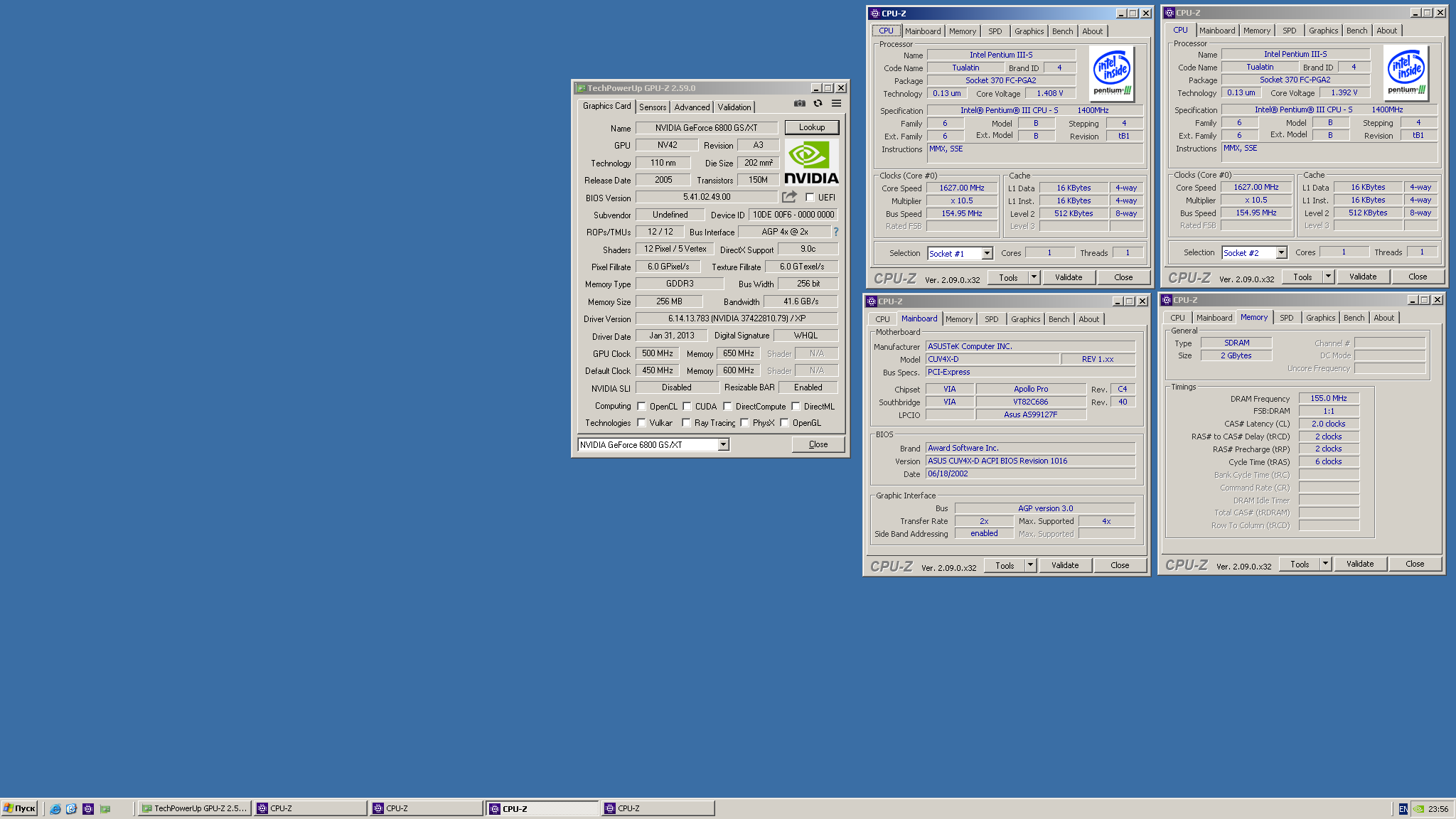
Task: Click the GPU-Z quick launch icon
Action: 105,808
